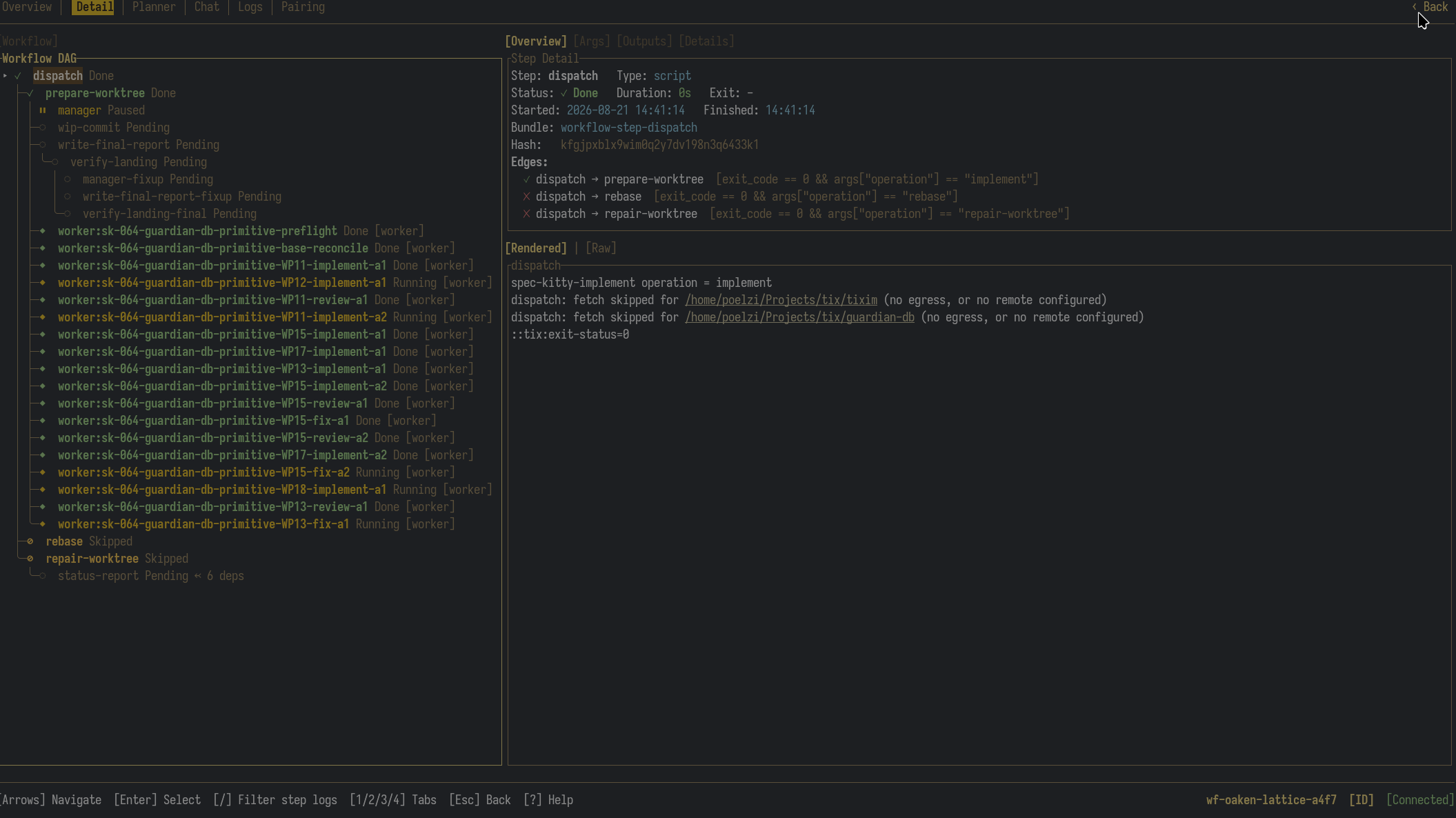1456x818 pixels.
Task: Select the base-reconcile worker row
Action: pos(256,248)
